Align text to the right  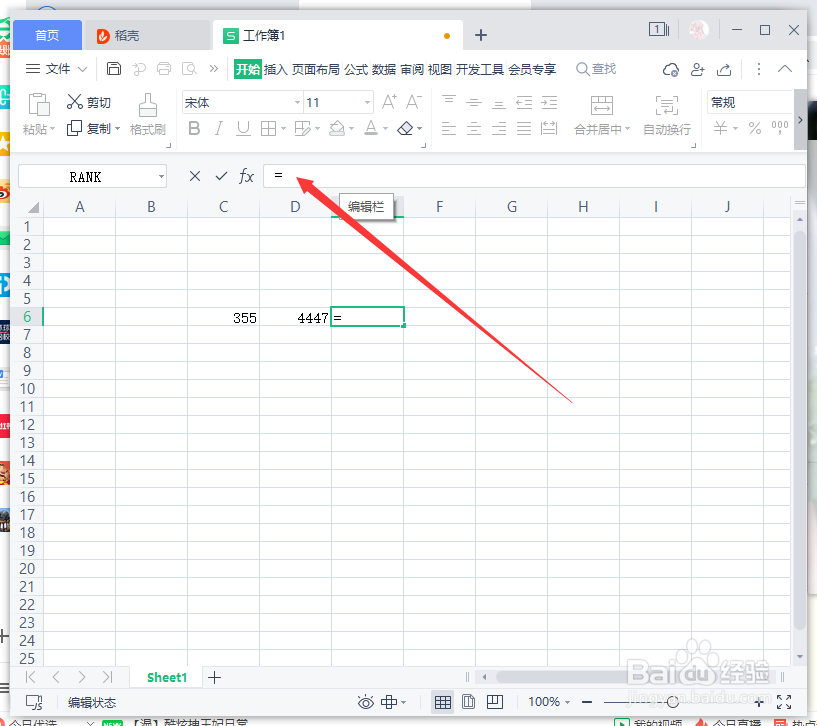[x=499, y=128]
